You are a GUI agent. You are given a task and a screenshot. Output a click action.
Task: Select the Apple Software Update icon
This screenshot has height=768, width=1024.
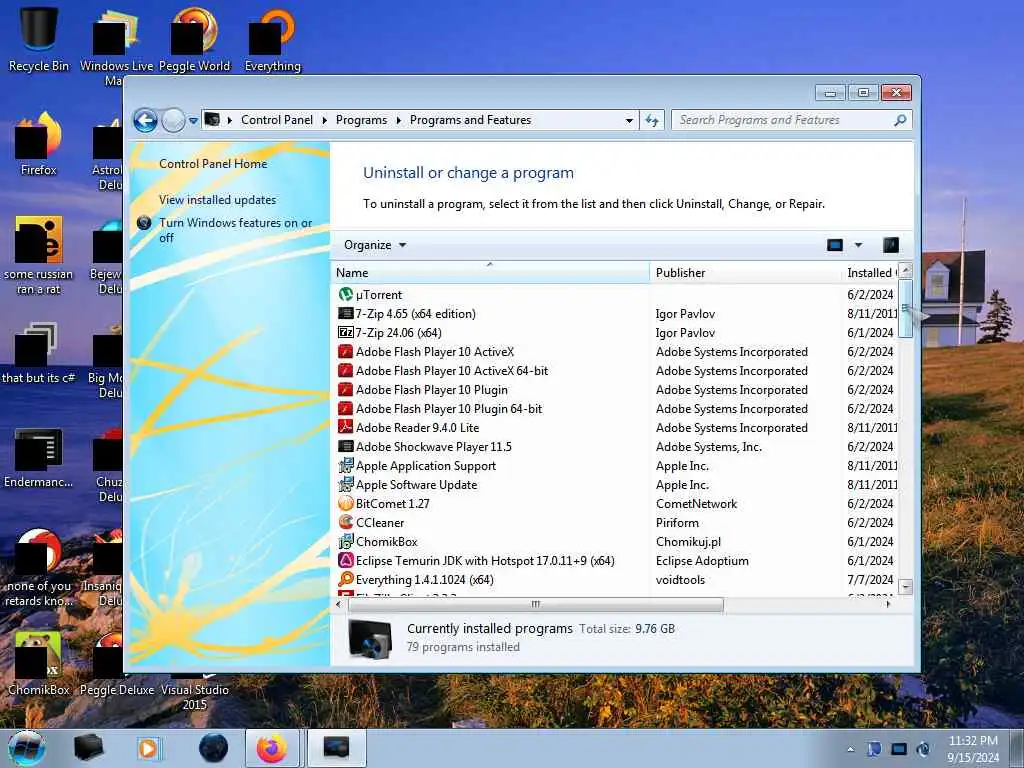(x=345, y=485)
